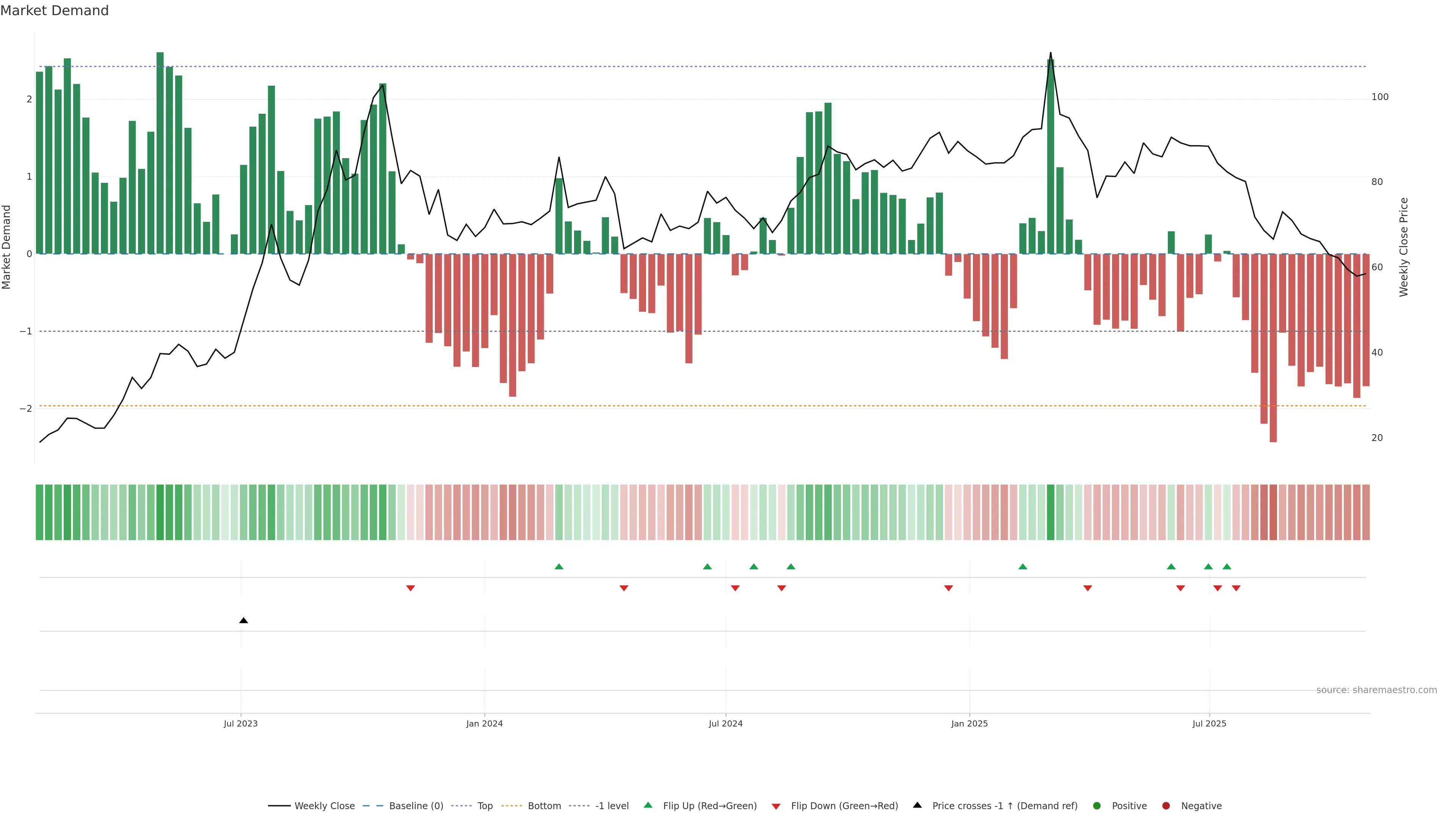Click the darkest green heatmap cell in early 2025
1456x819 pixels.
1050,512
